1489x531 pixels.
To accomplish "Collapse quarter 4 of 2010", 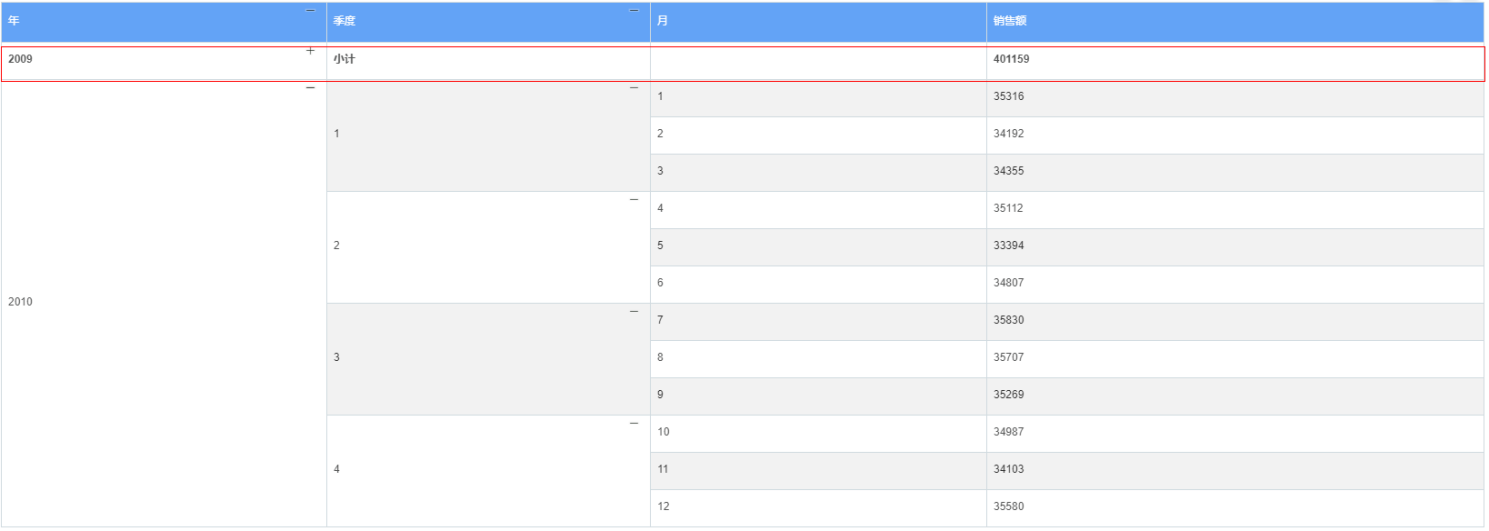I will (633, 424).
